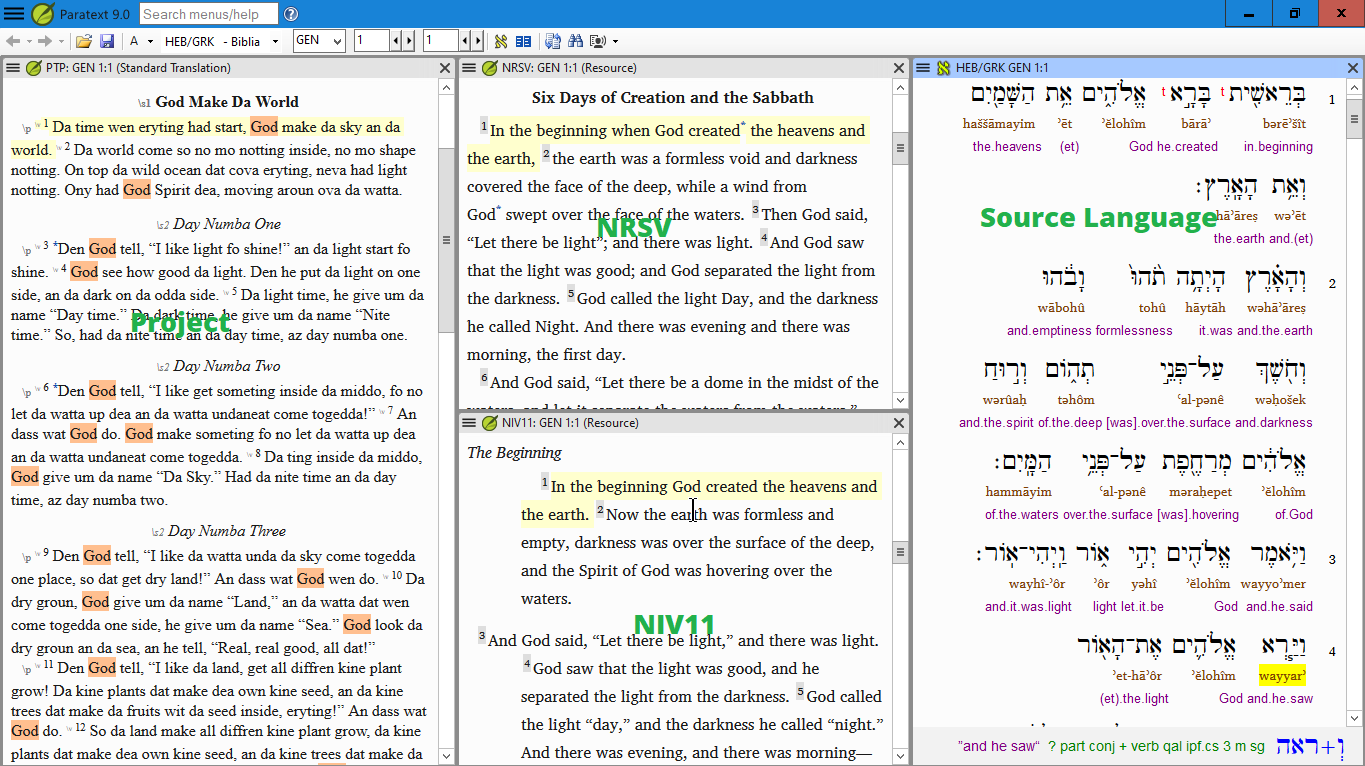Image resolution: width=1365 pixels, height=766 pixels.
Task: Click the gloss 'God he.created'
Action: (x=1173, y=146)
